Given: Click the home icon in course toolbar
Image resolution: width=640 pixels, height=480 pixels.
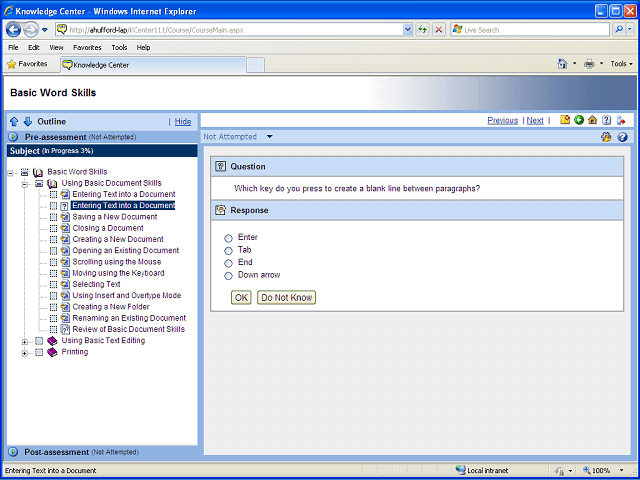Looking at the screenshot, I should (x=593, y=120).
